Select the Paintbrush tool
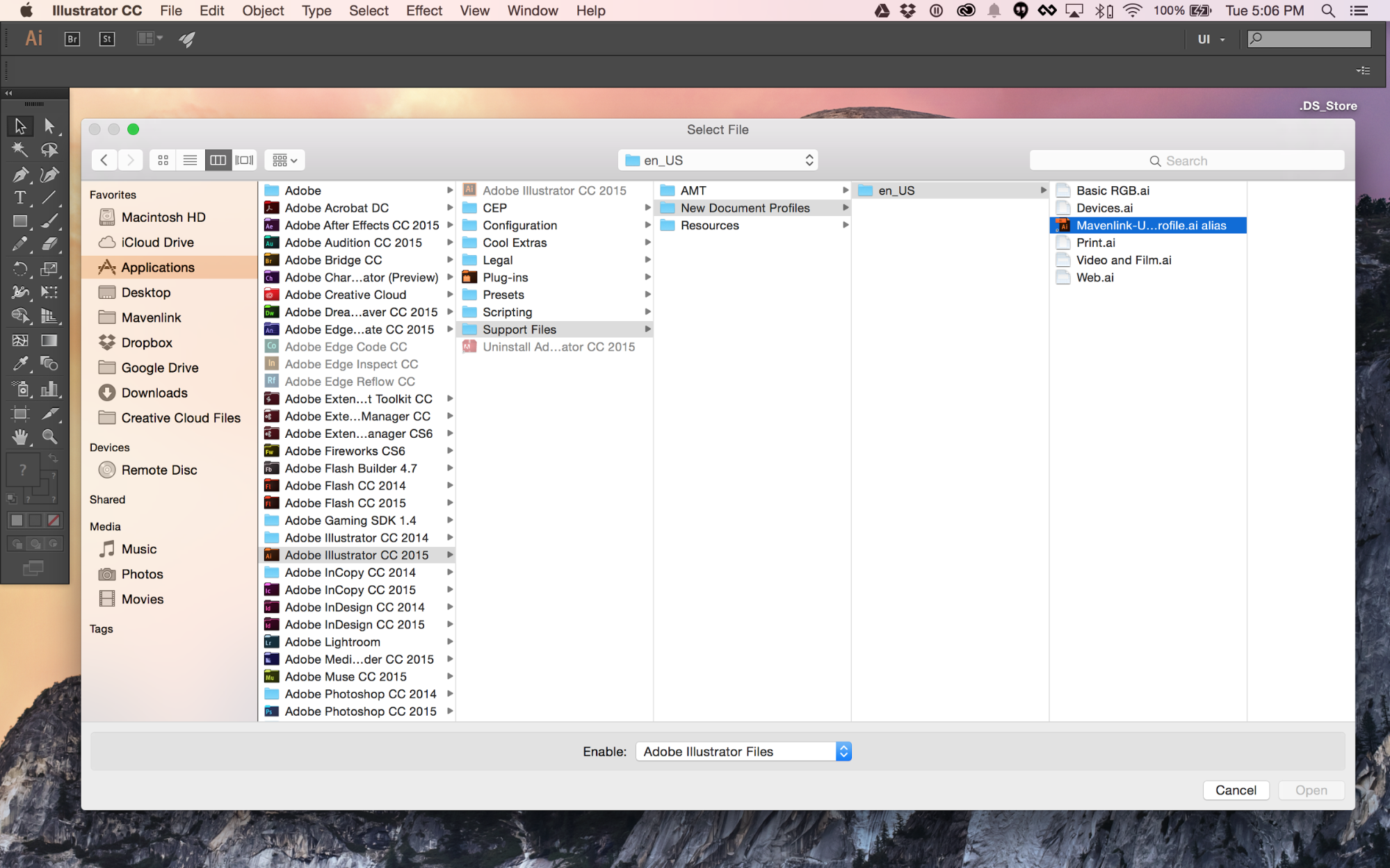Viewport: 1390px width, 868px height. pyautogui.click(x=49, y=221)
